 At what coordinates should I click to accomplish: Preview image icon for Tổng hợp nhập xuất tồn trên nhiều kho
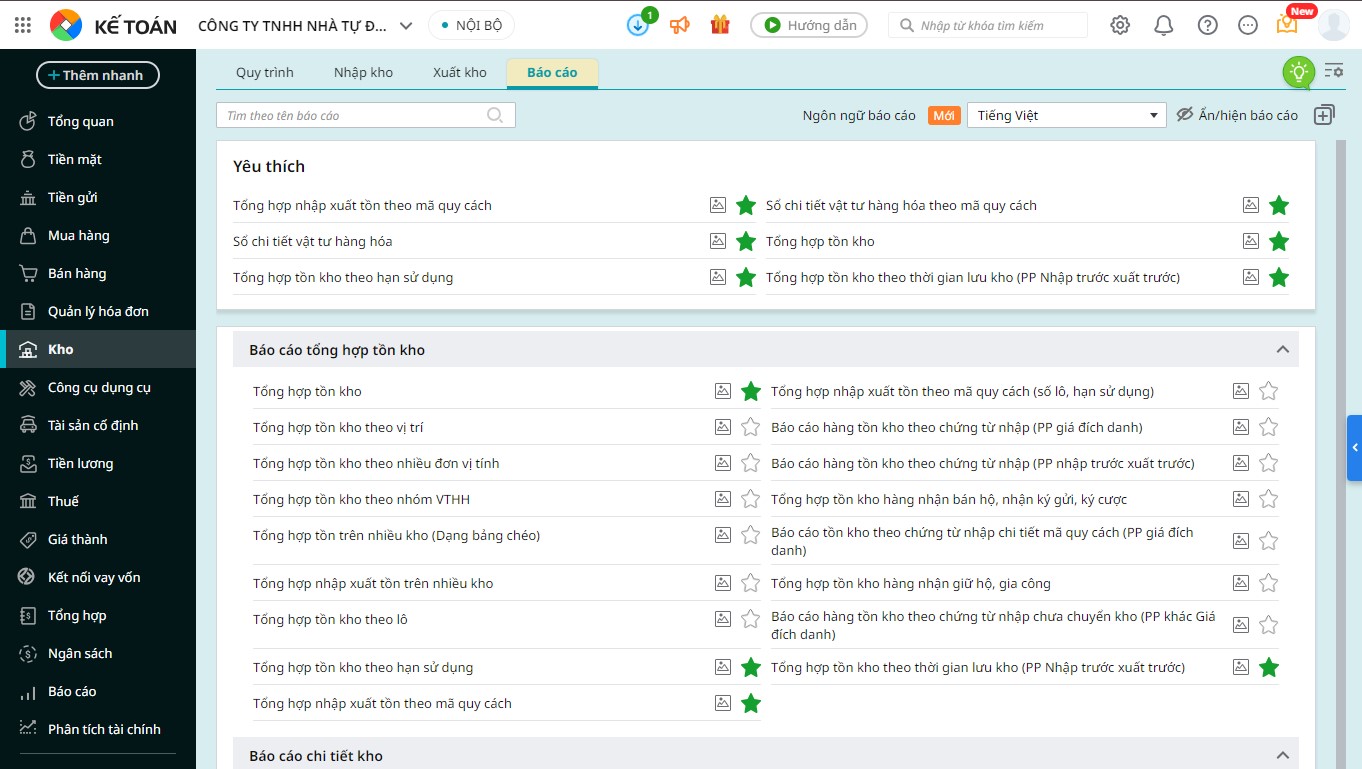(723, 583)
